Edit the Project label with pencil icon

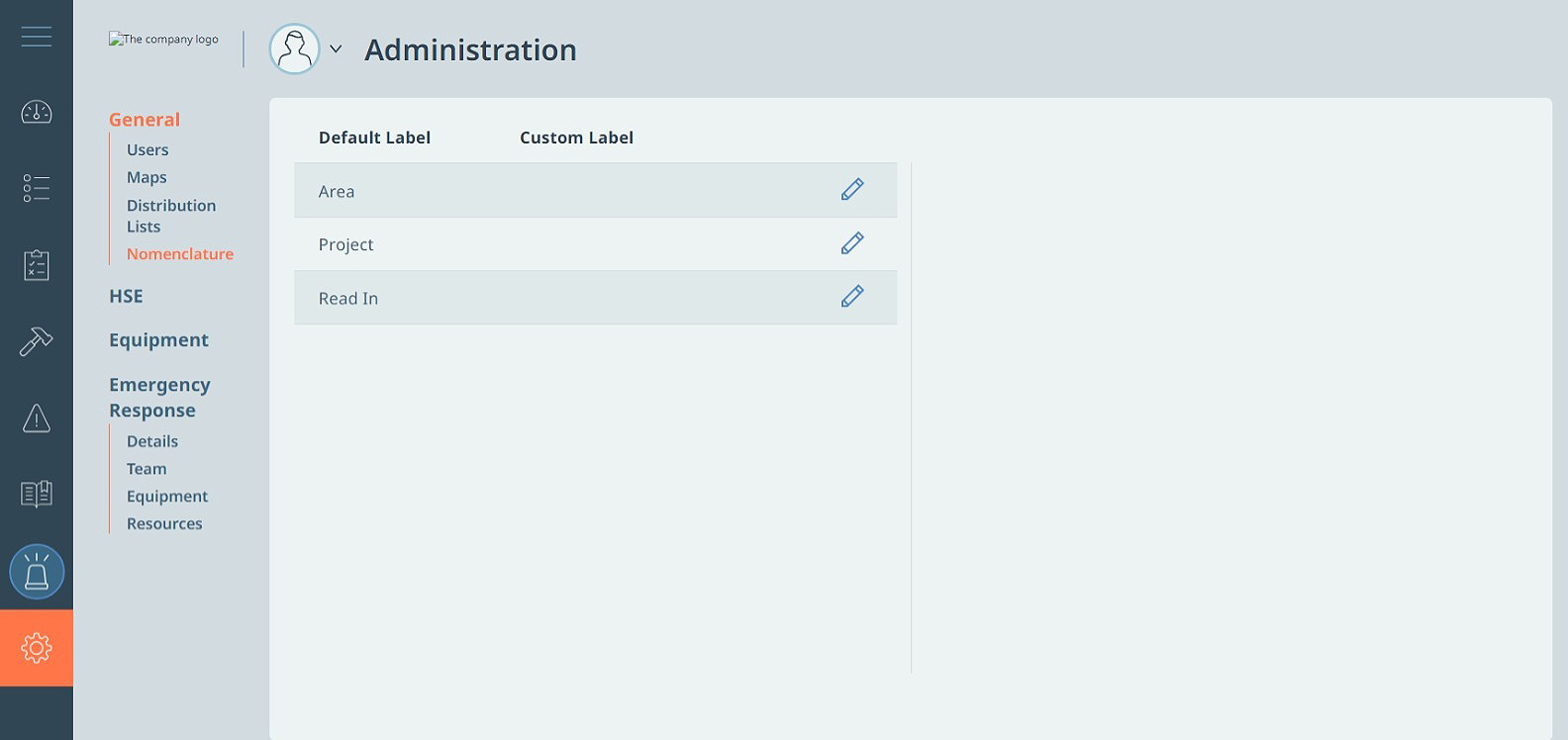tap(852, 242)
